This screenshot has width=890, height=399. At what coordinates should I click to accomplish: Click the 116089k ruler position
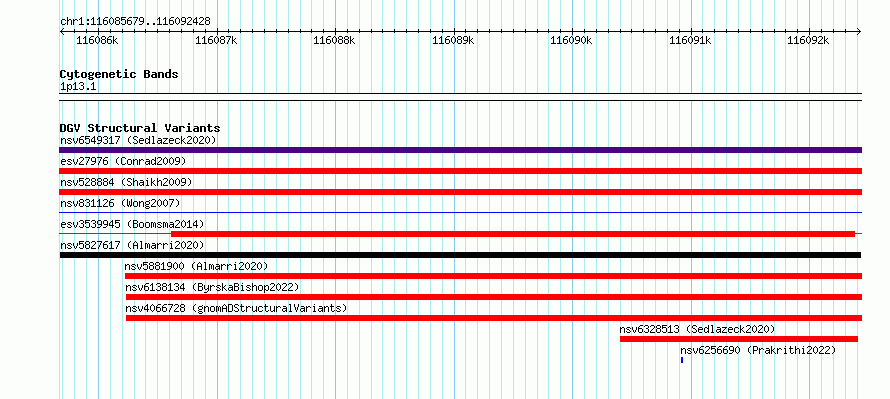(x=453, y=40)
